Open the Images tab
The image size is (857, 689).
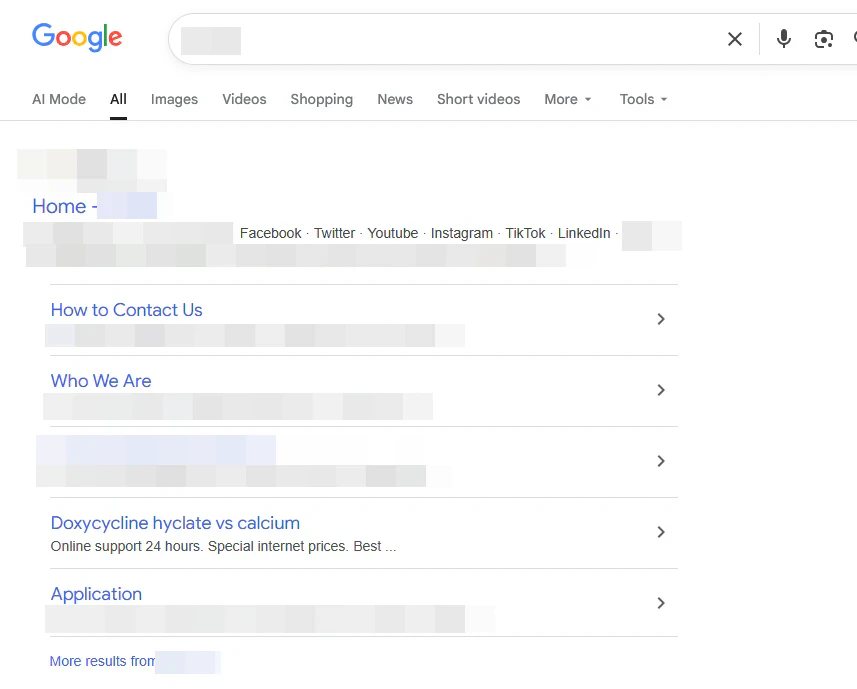click(x=174, y=99)
